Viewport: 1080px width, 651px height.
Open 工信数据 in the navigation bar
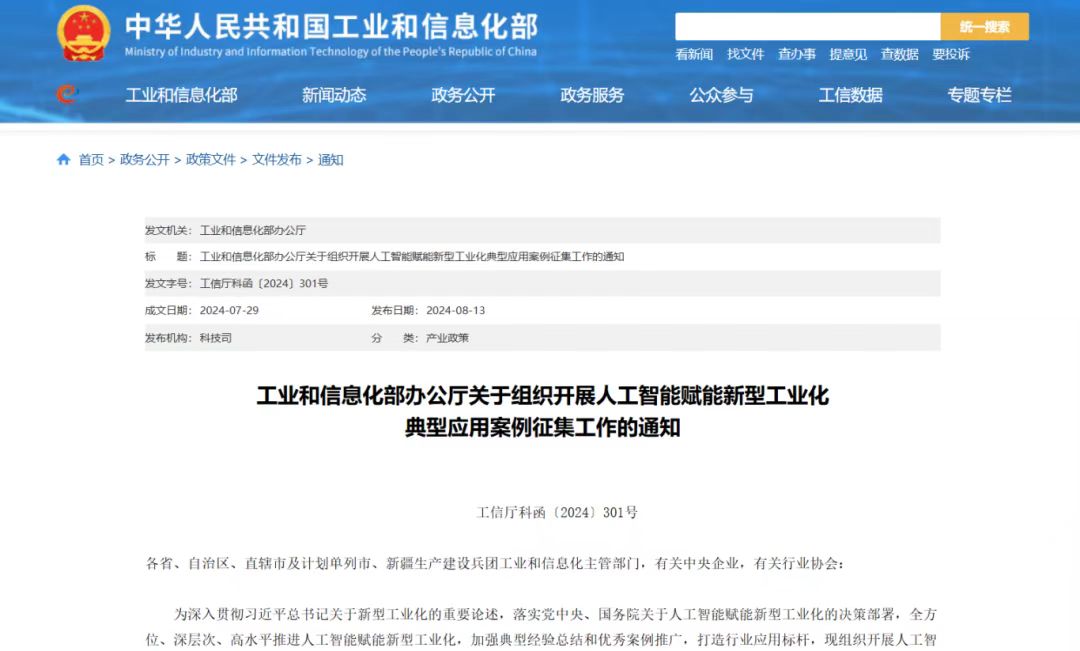pyautogui.click(x=850, y=95)
